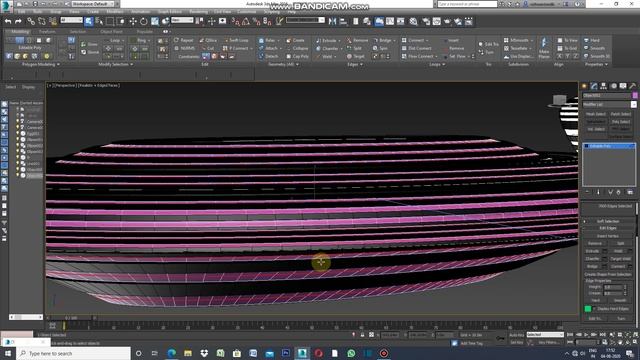
Task: Switch to the Object Paint ribbon tab
Action: 111,31
